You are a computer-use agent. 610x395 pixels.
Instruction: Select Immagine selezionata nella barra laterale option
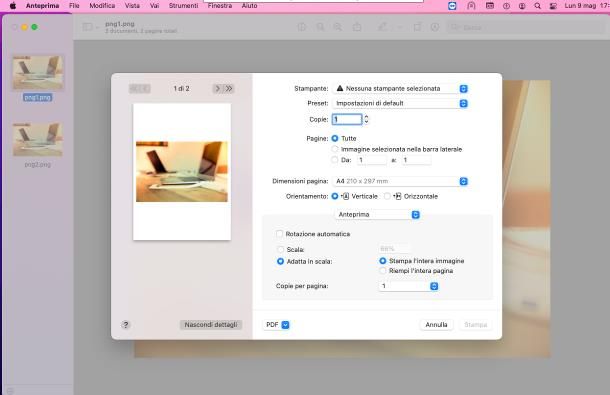(x=335, y=149)
